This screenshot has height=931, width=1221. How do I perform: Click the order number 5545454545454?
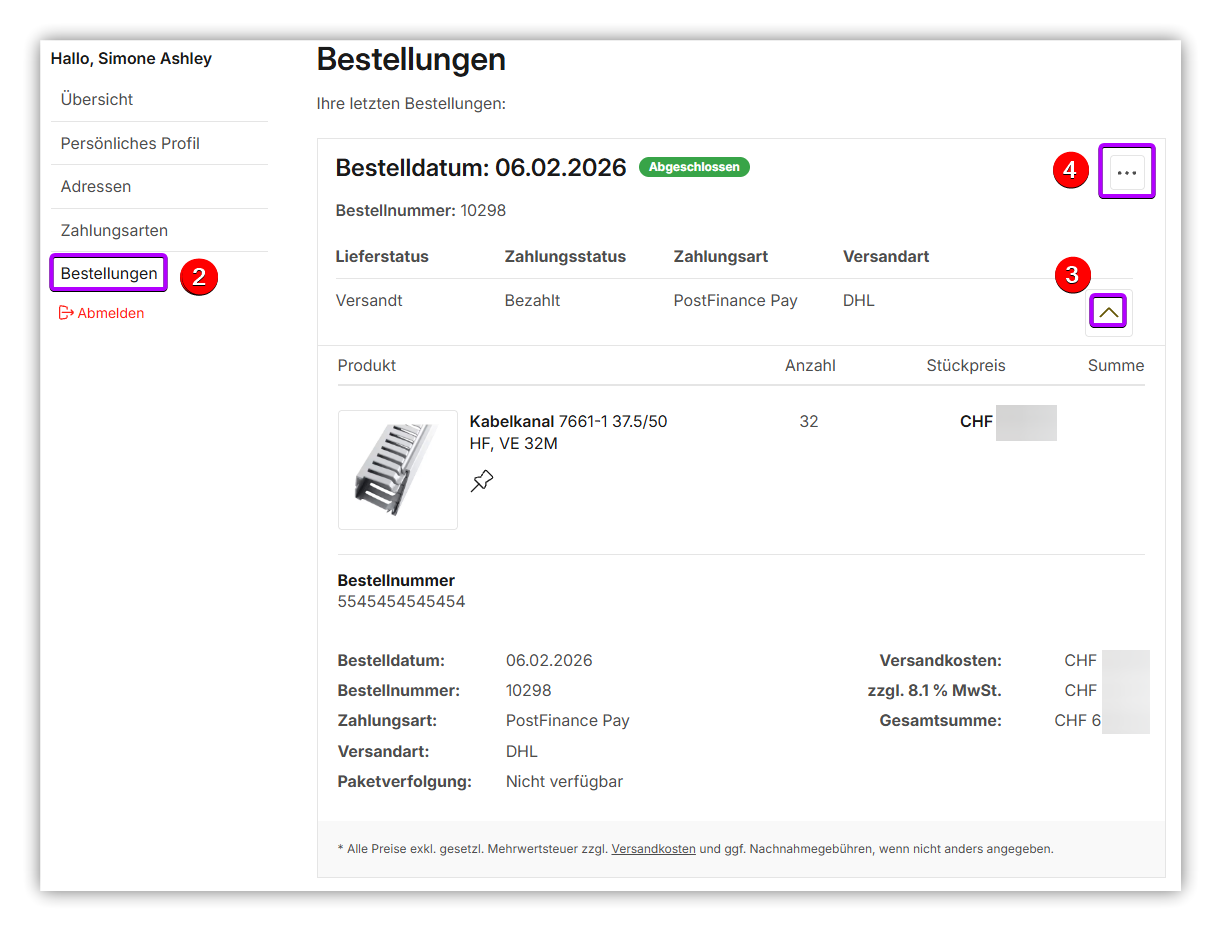click(x=401, y=602)
